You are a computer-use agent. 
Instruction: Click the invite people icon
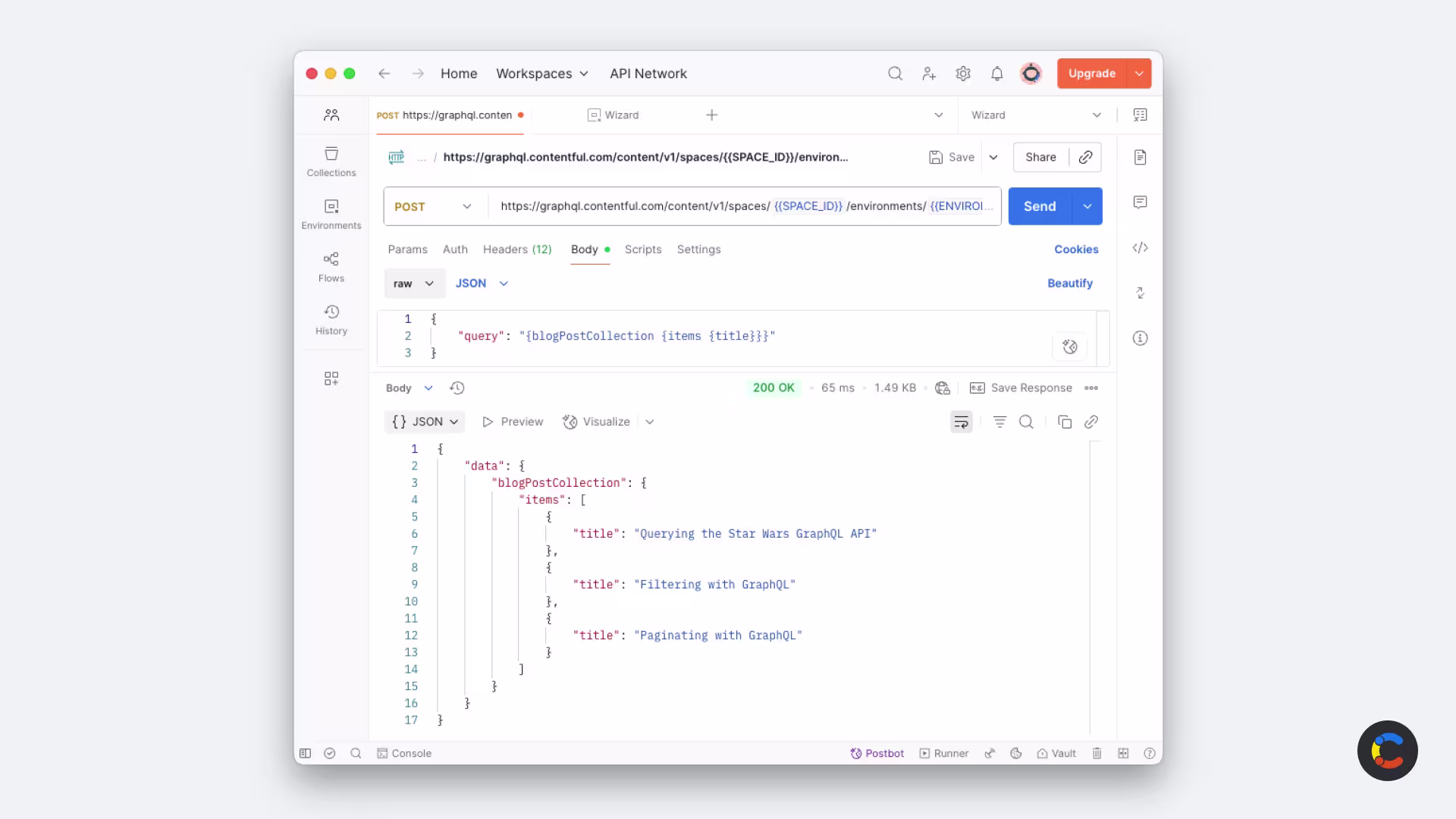click(929, 74)
